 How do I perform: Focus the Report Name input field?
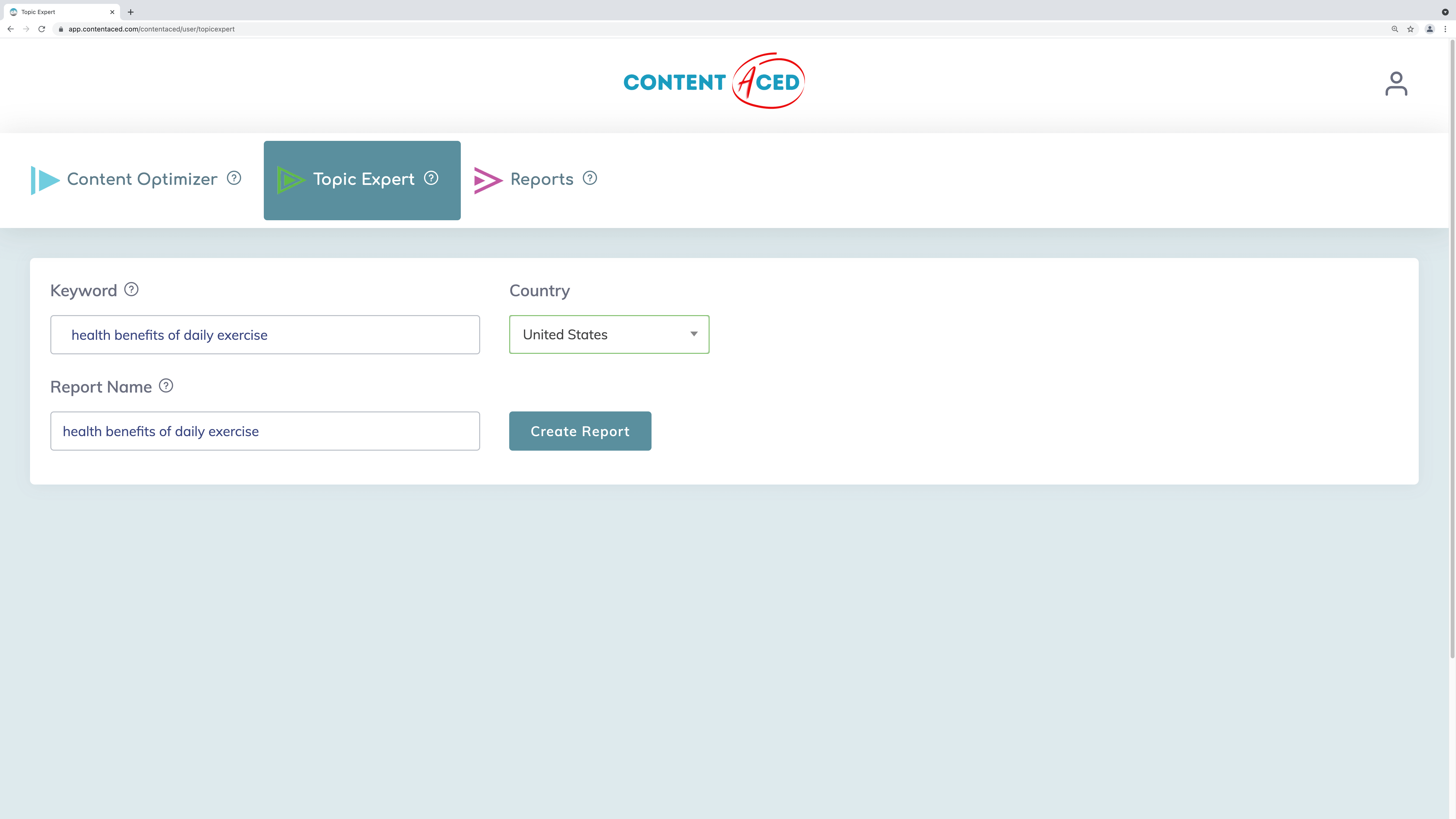click(265, 431)
